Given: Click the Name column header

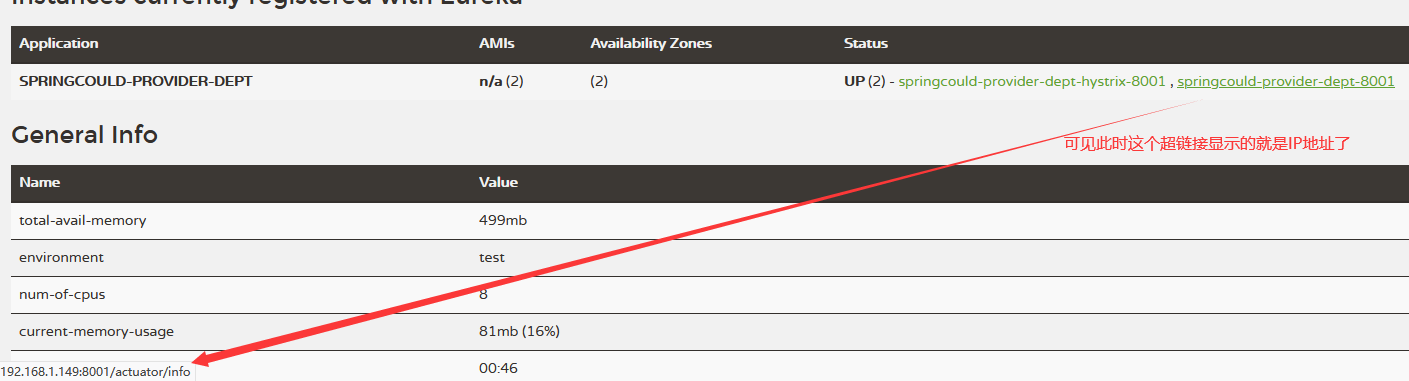Looking at the screenshot, I should tap(40, 183).
